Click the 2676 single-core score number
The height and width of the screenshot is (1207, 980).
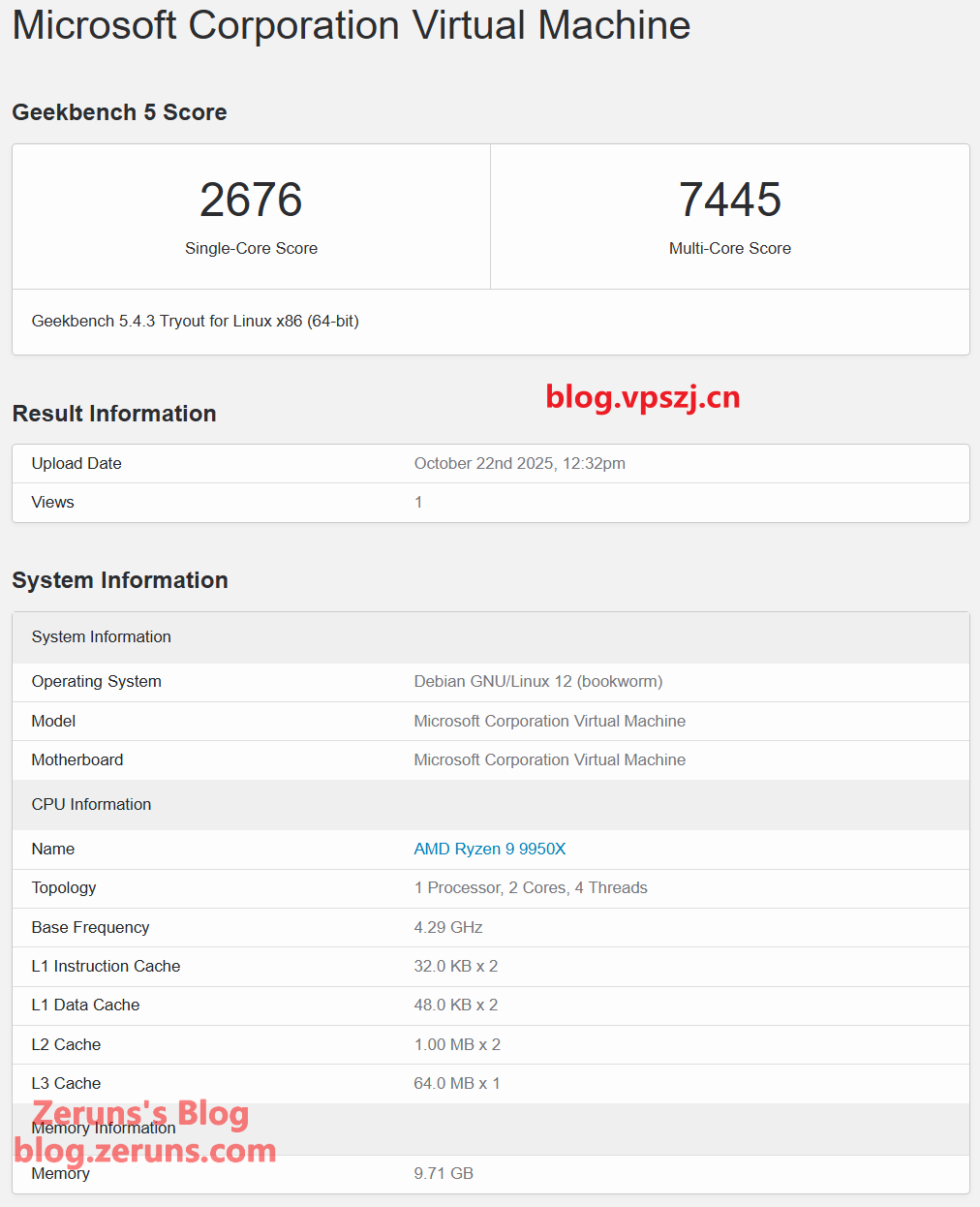pos(251,200)
